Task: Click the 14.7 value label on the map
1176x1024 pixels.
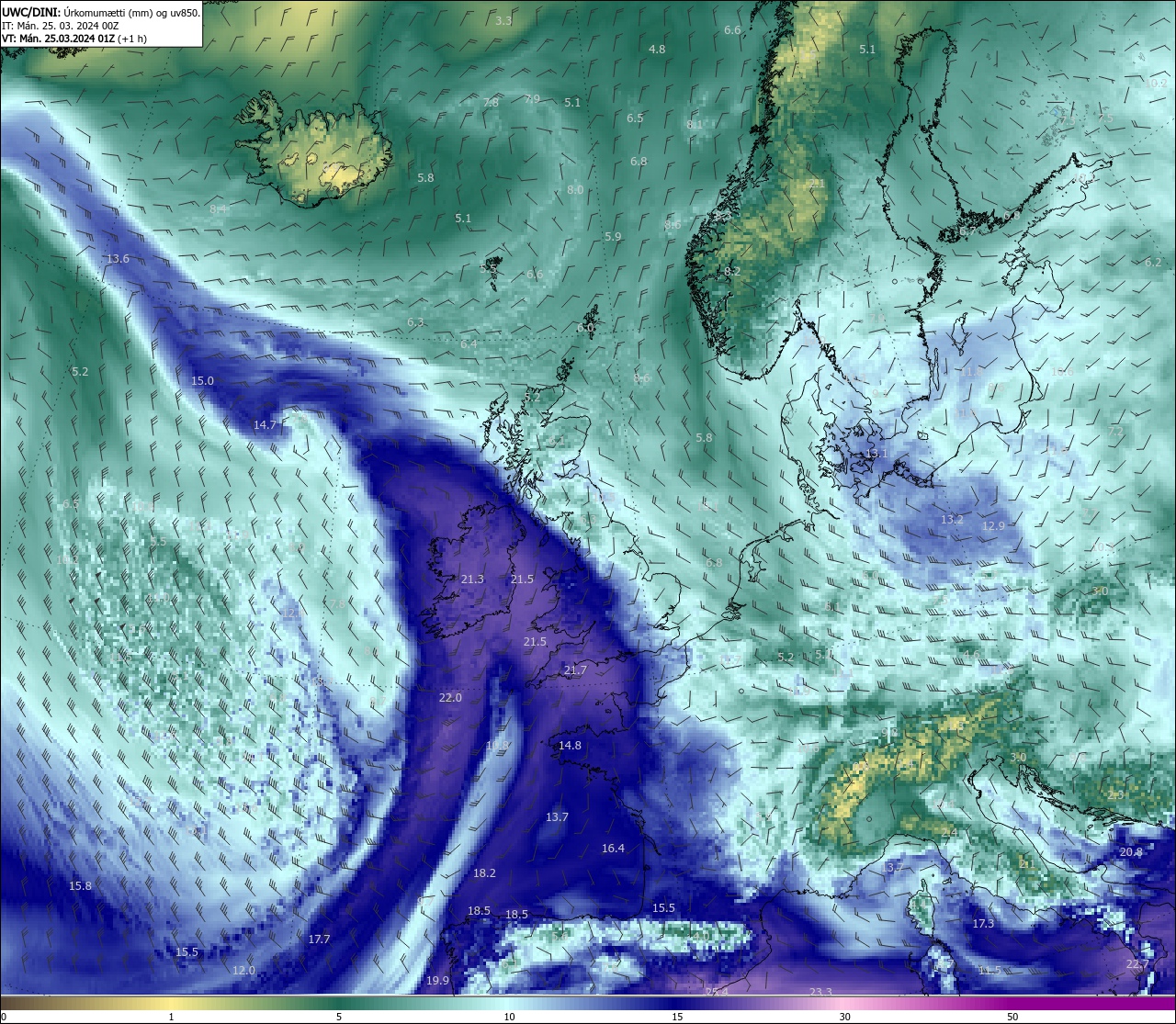Action: [x=265, y=425]
